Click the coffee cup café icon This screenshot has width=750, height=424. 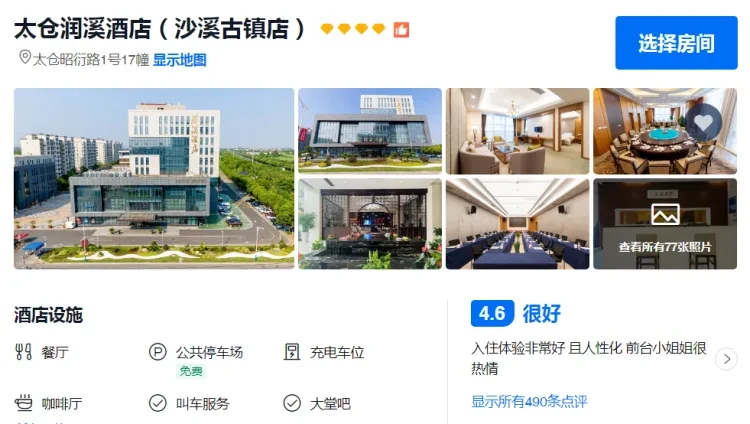[x=23, y=403]
